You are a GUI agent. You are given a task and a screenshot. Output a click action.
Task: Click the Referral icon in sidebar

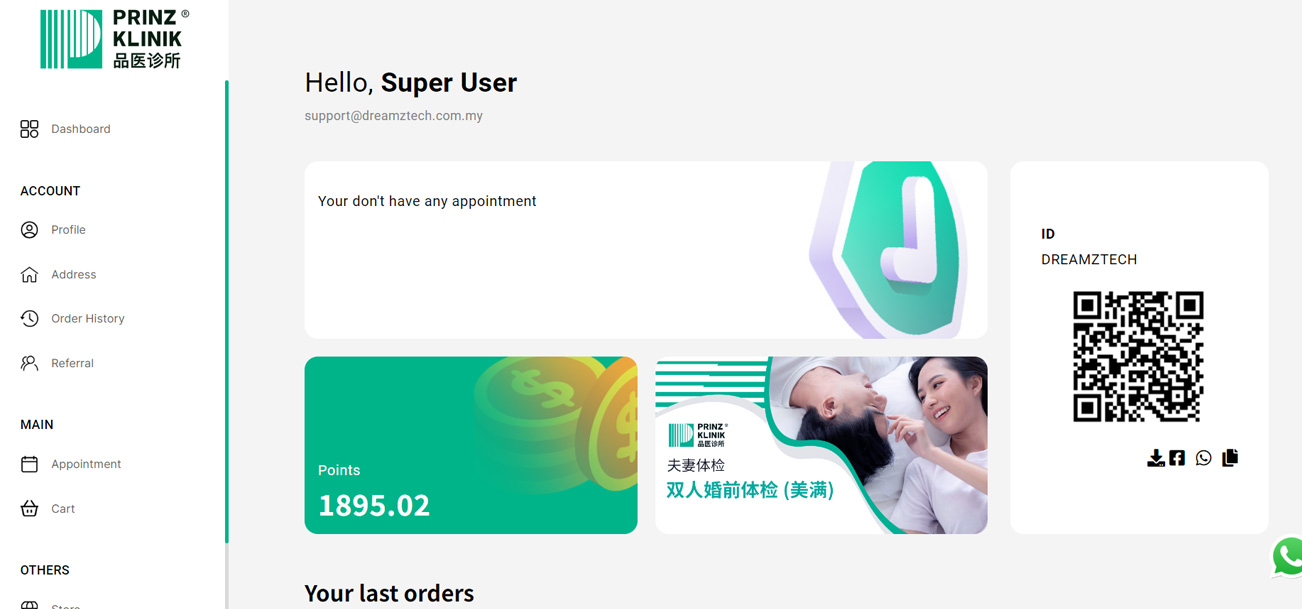click(x=29, y=363)
